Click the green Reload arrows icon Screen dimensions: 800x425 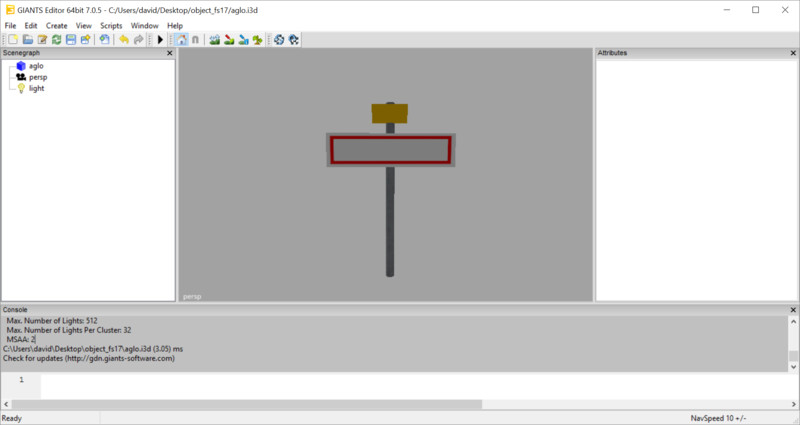pos(57,39)
